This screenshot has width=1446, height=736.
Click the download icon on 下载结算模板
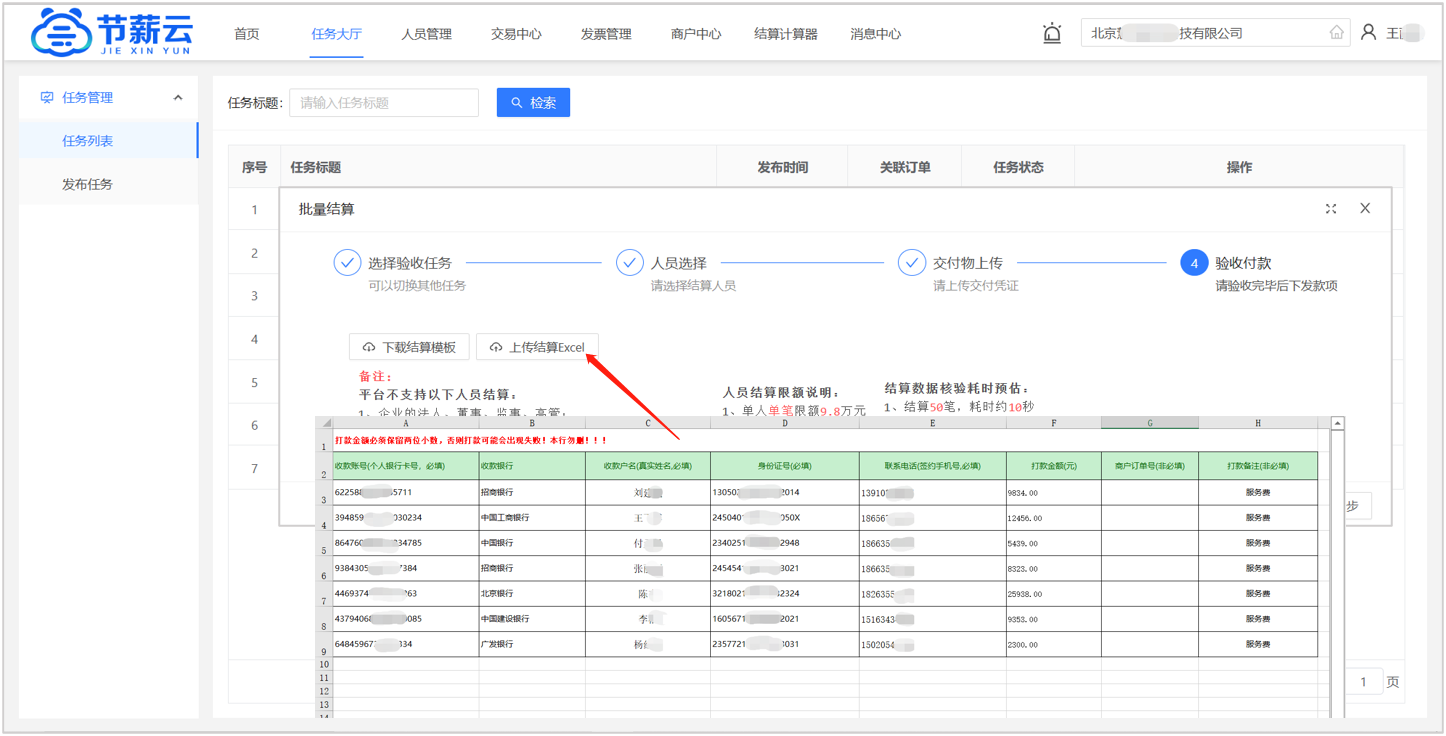(367, 346)
